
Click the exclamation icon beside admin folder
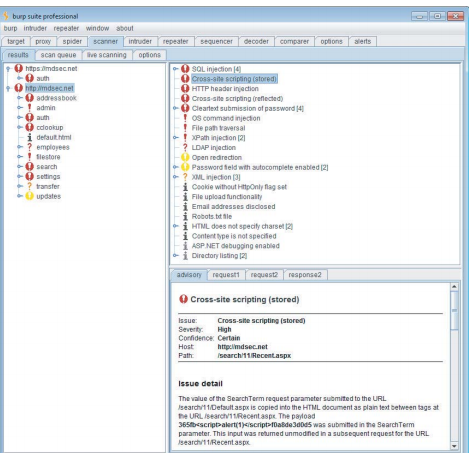pyautogui.click(x=30, y=108)
